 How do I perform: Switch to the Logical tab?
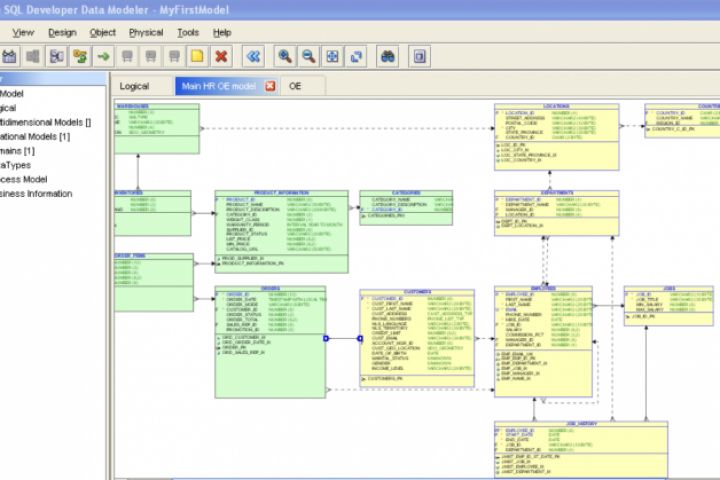[x=134, y=86]
